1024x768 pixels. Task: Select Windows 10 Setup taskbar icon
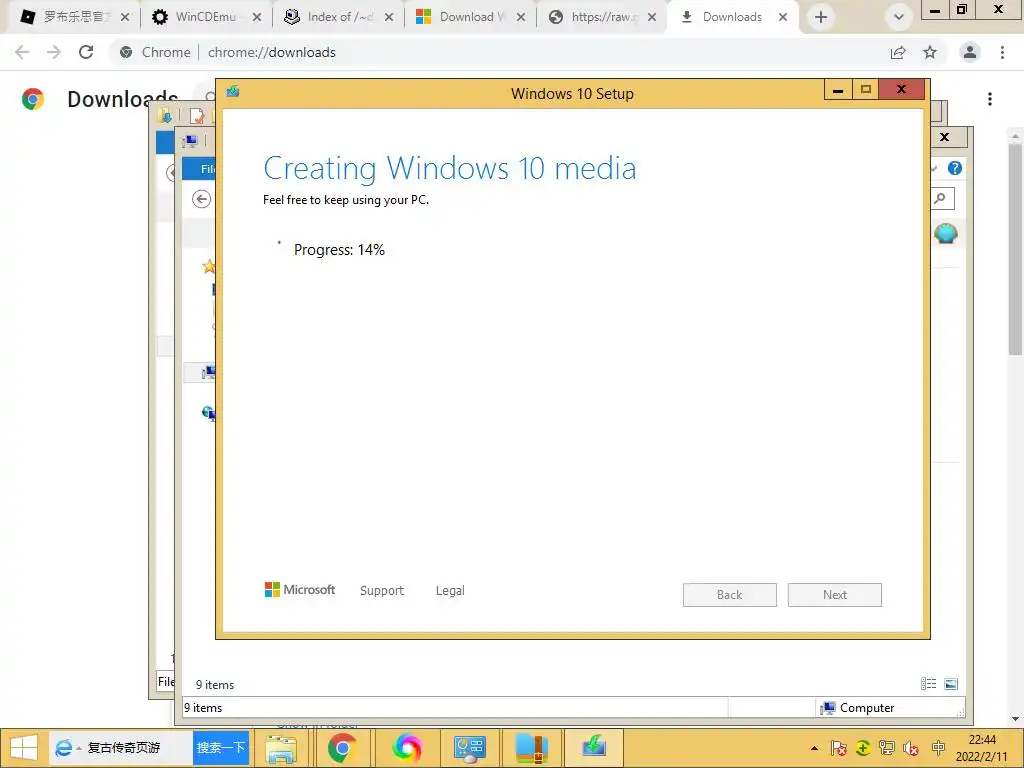(x=594, y=748)
